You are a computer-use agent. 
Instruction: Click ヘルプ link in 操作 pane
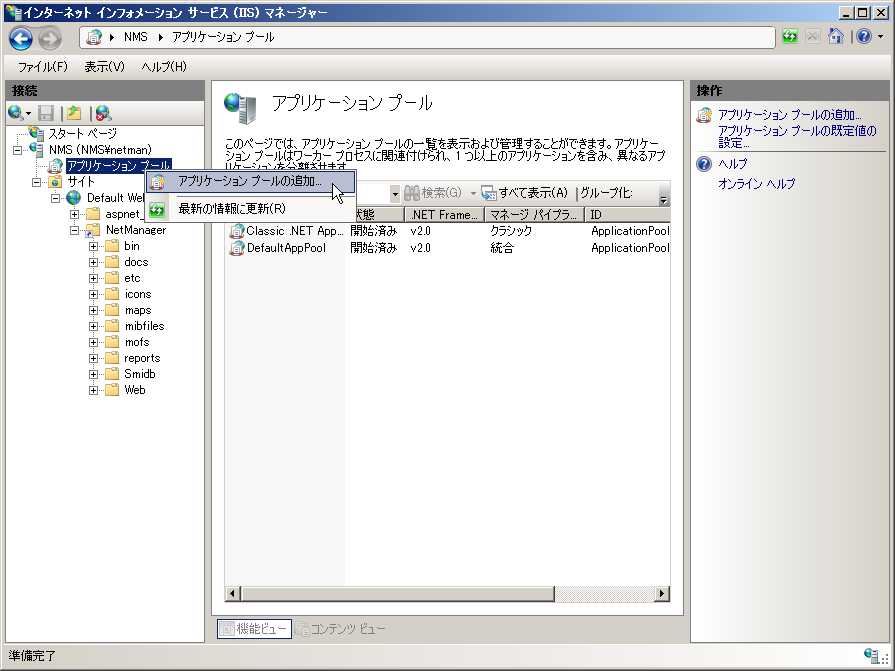click(x=732, y=164)
